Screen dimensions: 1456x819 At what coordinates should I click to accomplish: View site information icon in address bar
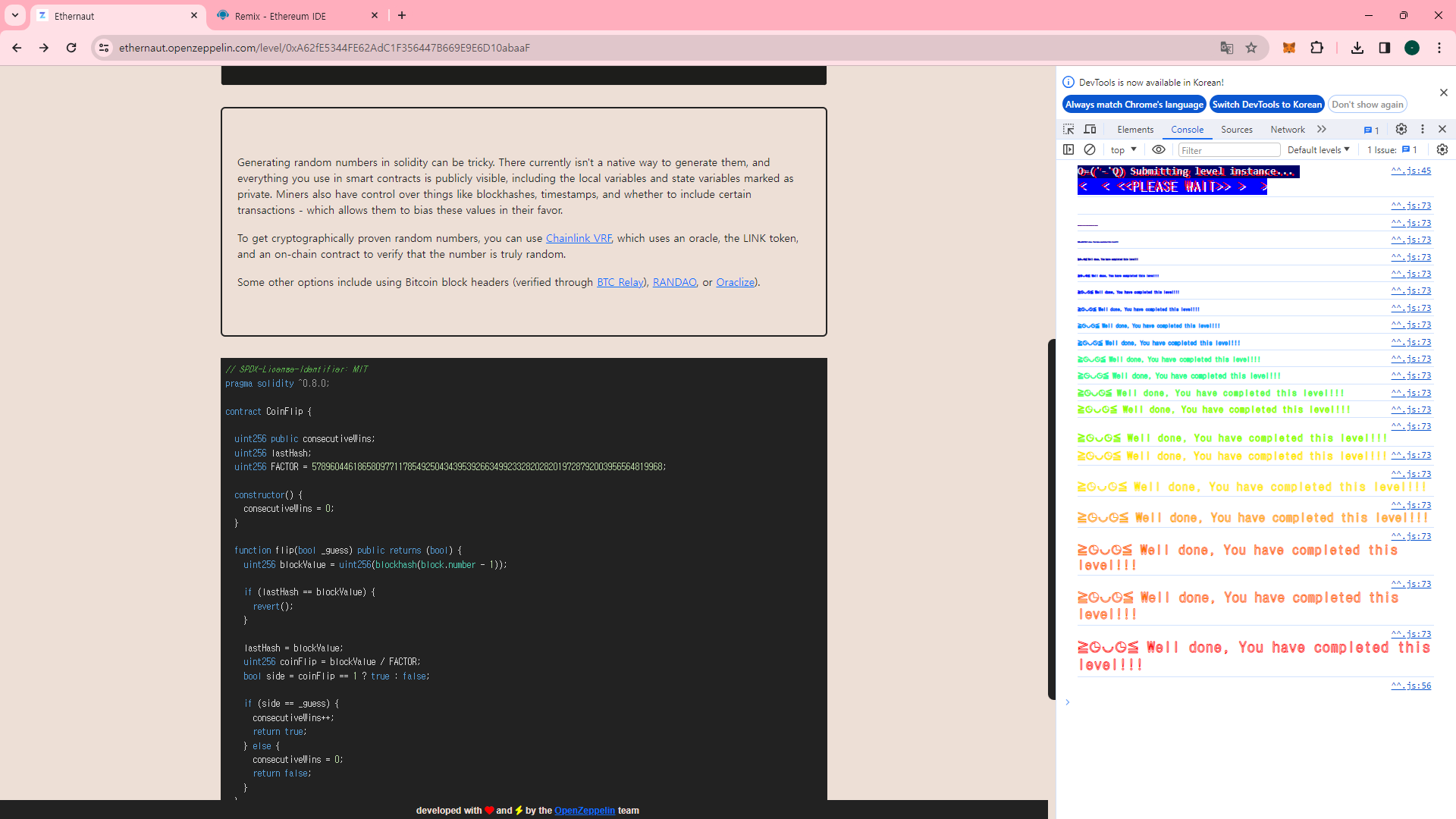click(x=104, y=48)
